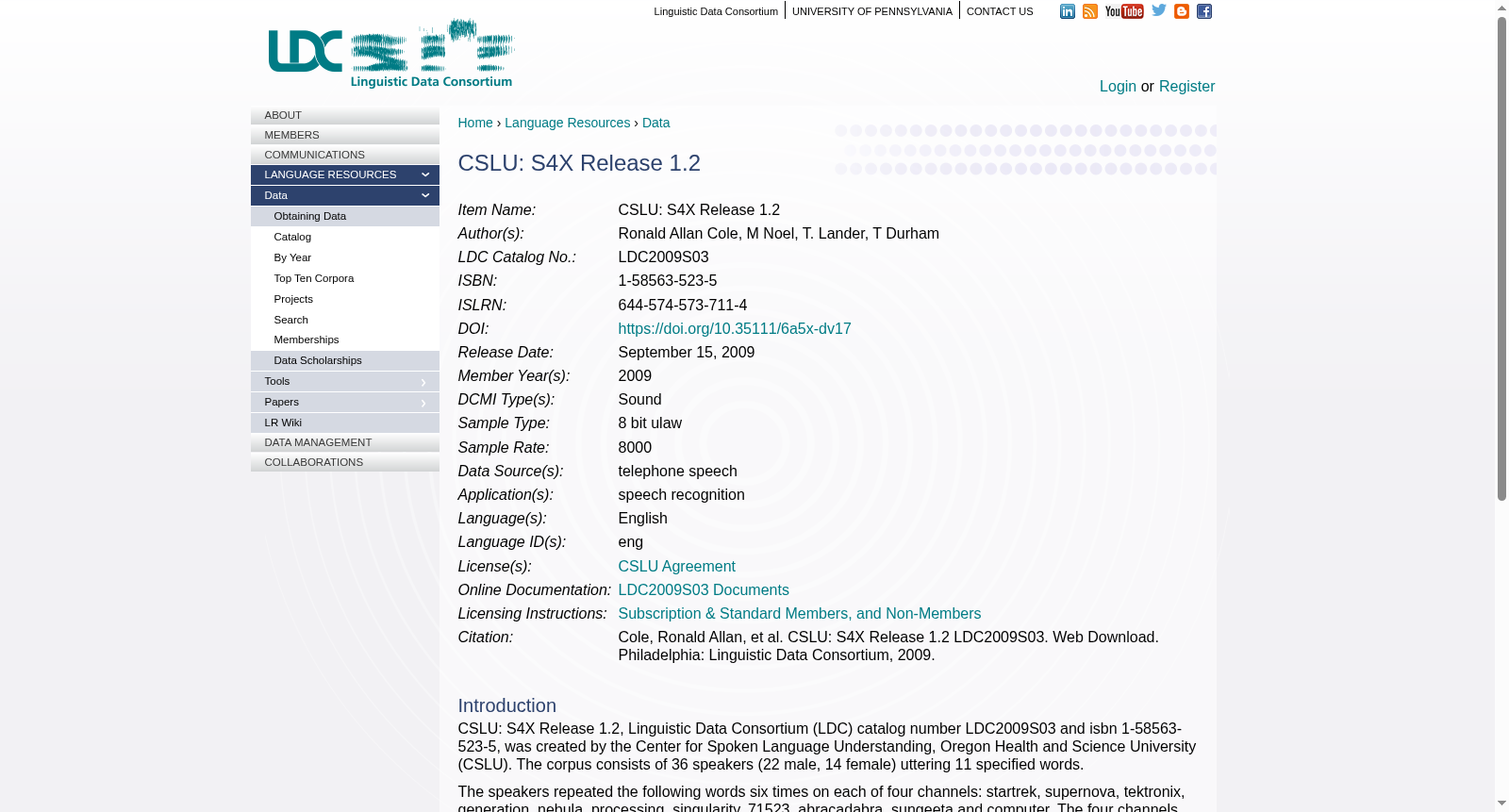Screen dimensions: 1509x812
Task: Click the LDC Linguistic Data Consortium logo
Action: pos(391,54)
